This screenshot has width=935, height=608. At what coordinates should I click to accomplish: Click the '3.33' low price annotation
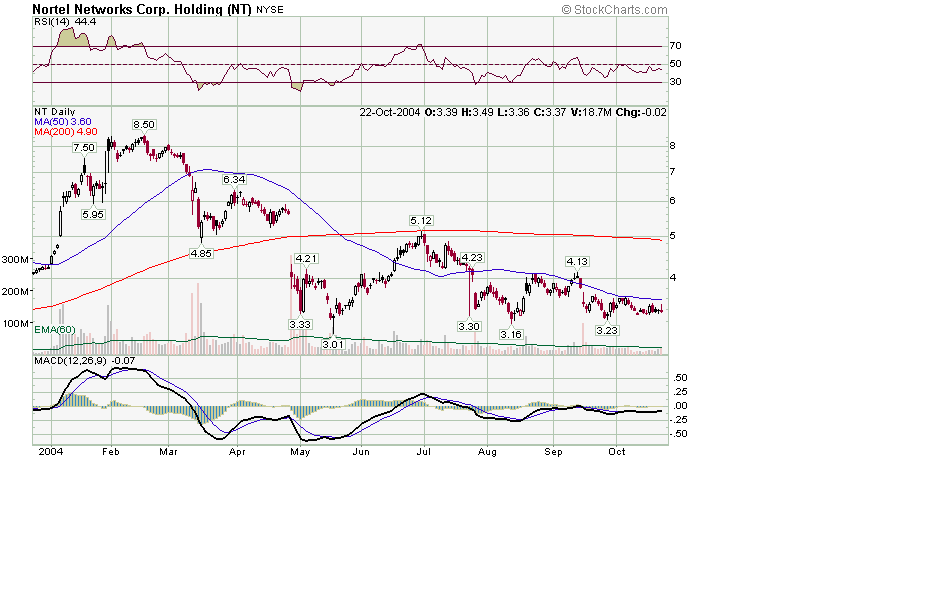pyautogui.click(x=300, y=325)
